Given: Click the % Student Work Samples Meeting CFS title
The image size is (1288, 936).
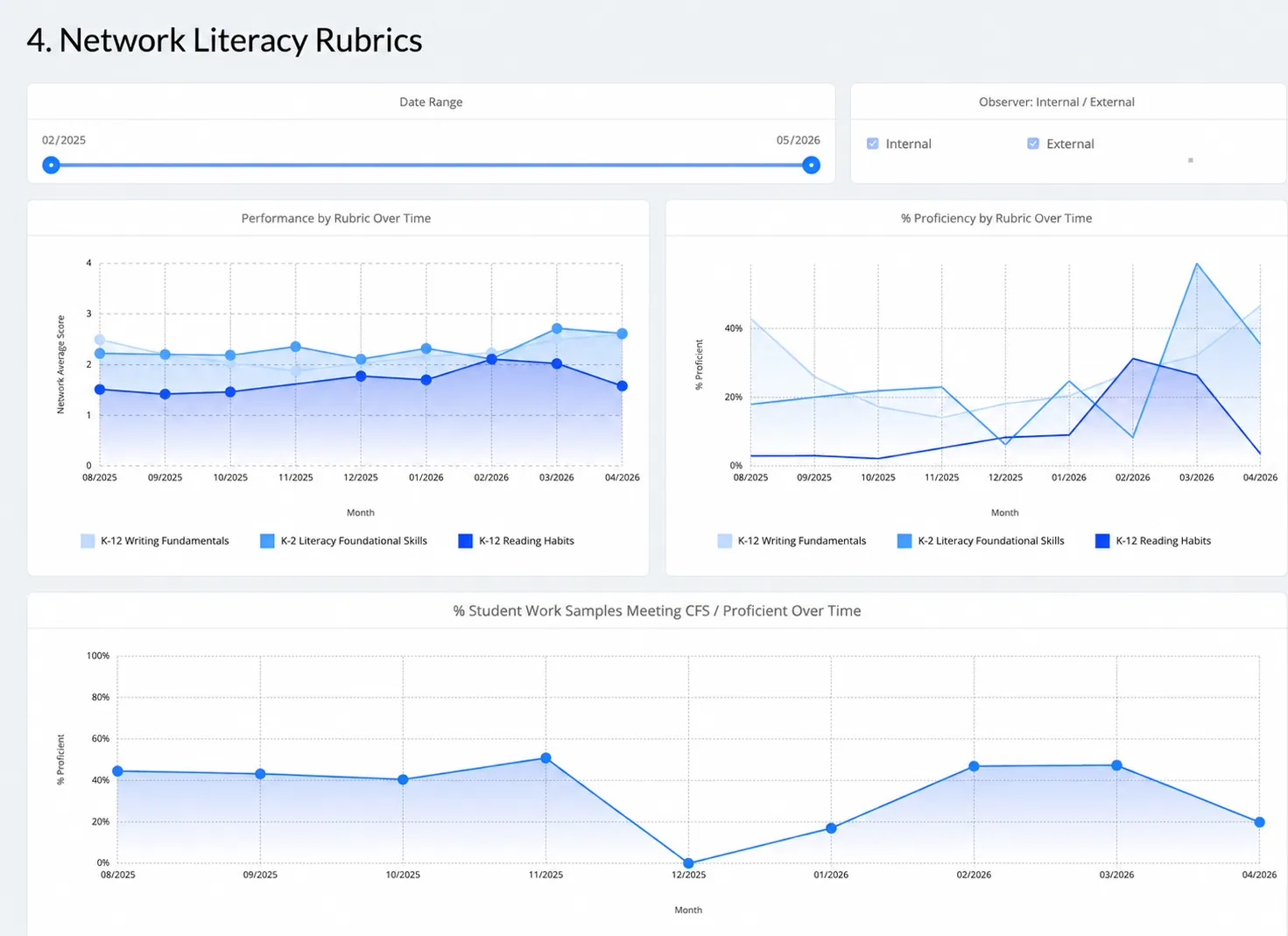Looking at the screenshot, I should pyautogui.click(x=657, y=611).
